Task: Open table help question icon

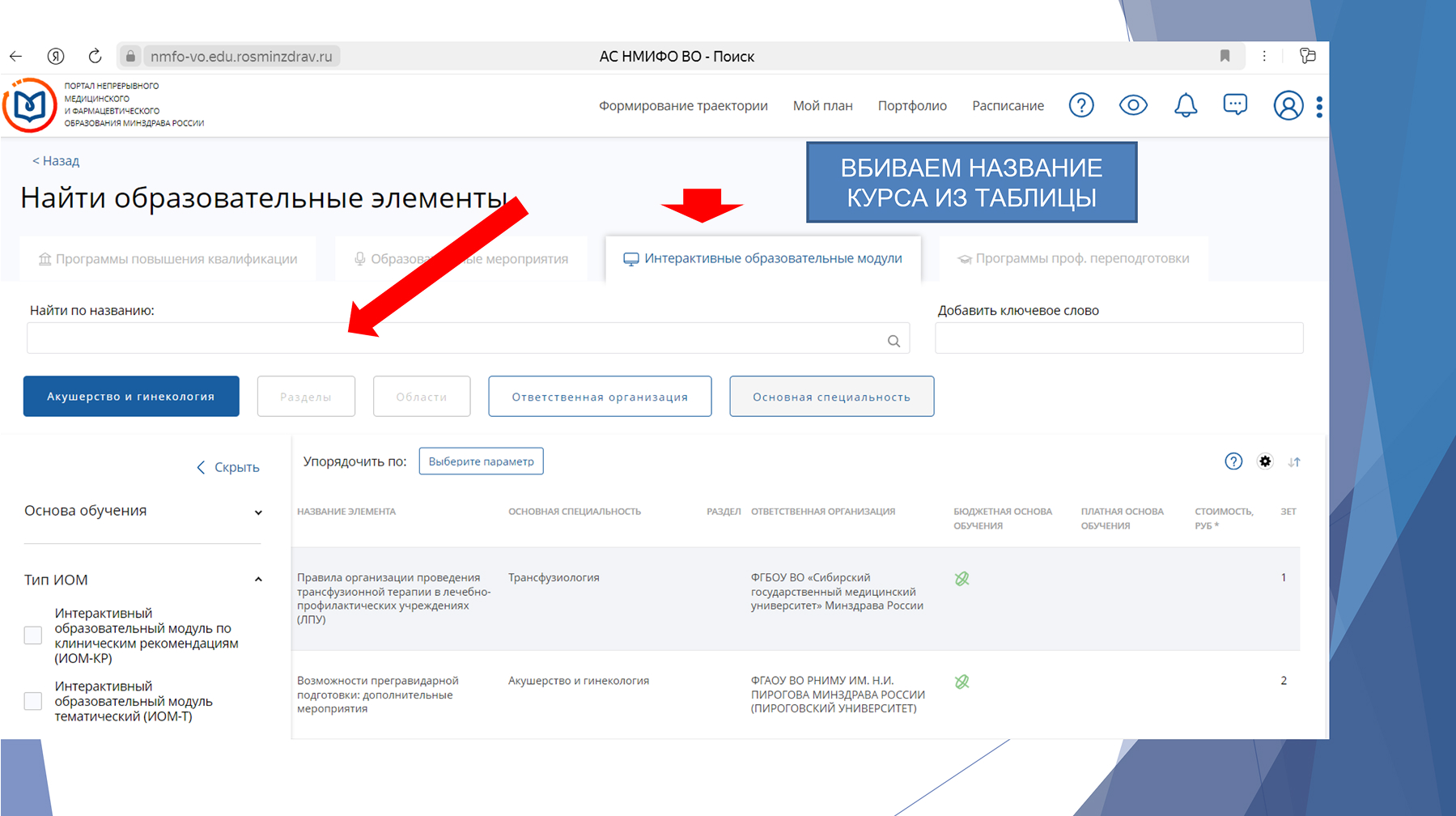Action: pos(1233,461)
